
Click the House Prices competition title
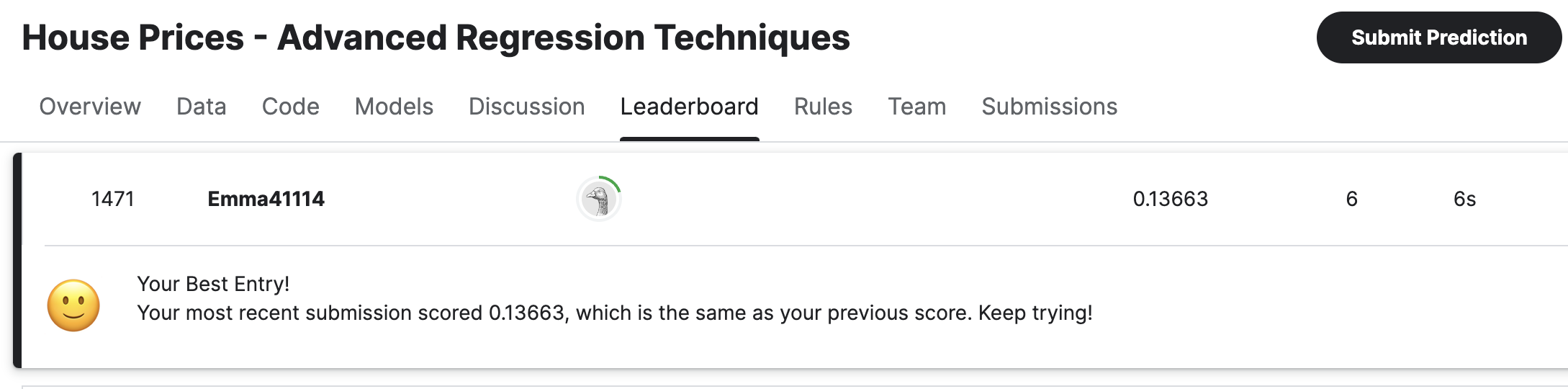(436, 37)
